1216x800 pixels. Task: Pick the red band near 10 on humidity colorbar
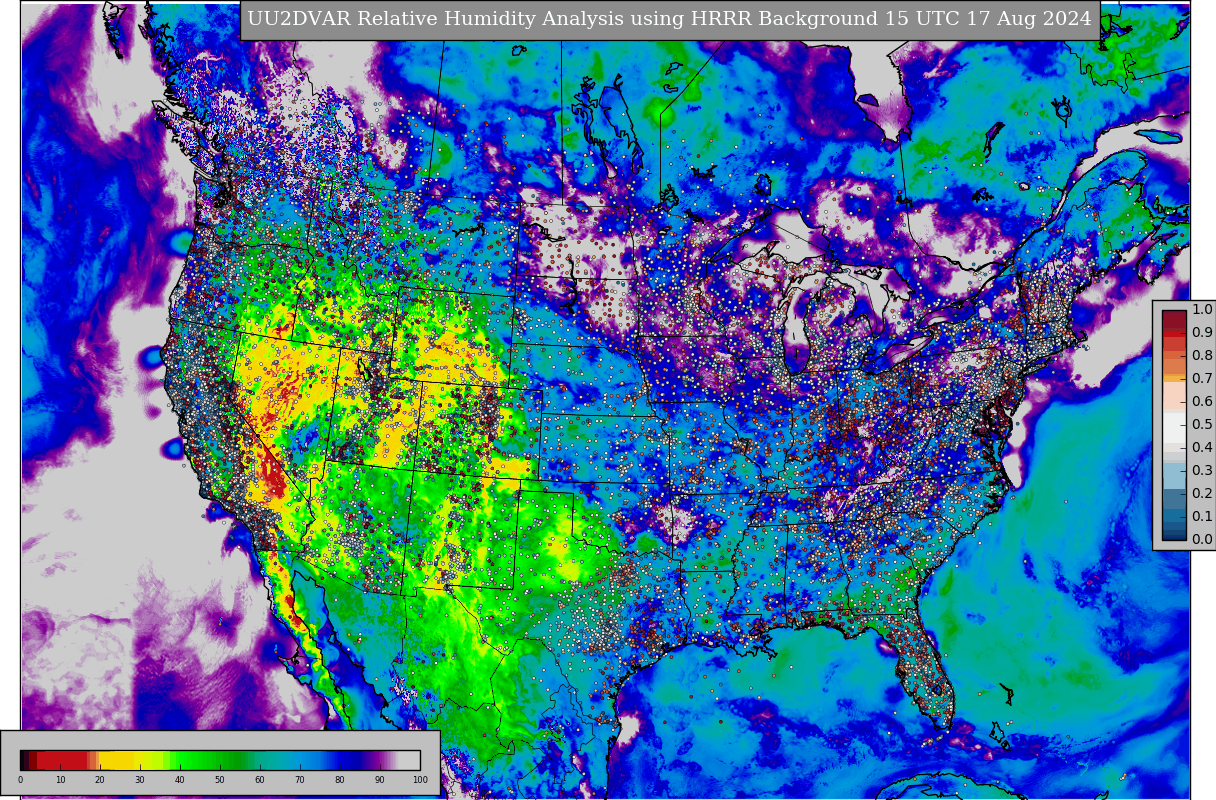pos(60,760)
